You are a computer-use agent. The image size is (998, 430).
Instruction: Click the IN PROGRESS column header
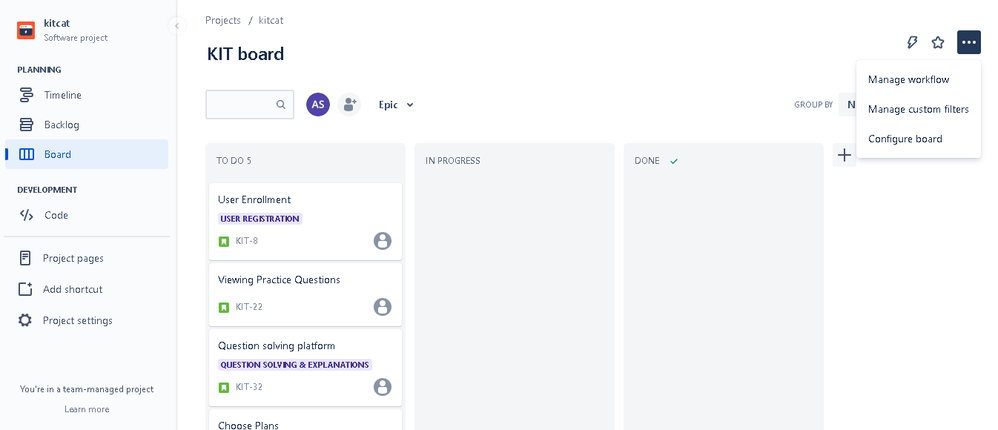click(453, 161)
